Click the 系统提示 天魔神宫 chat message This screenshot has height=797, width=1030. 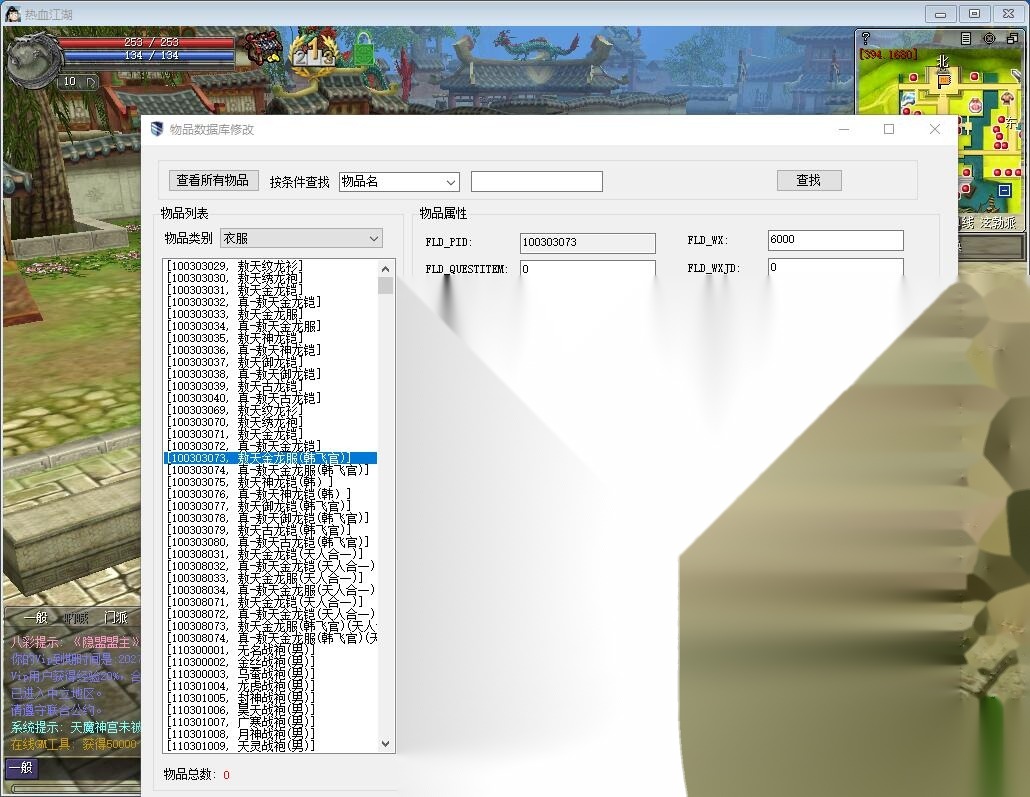pos(75,727)
